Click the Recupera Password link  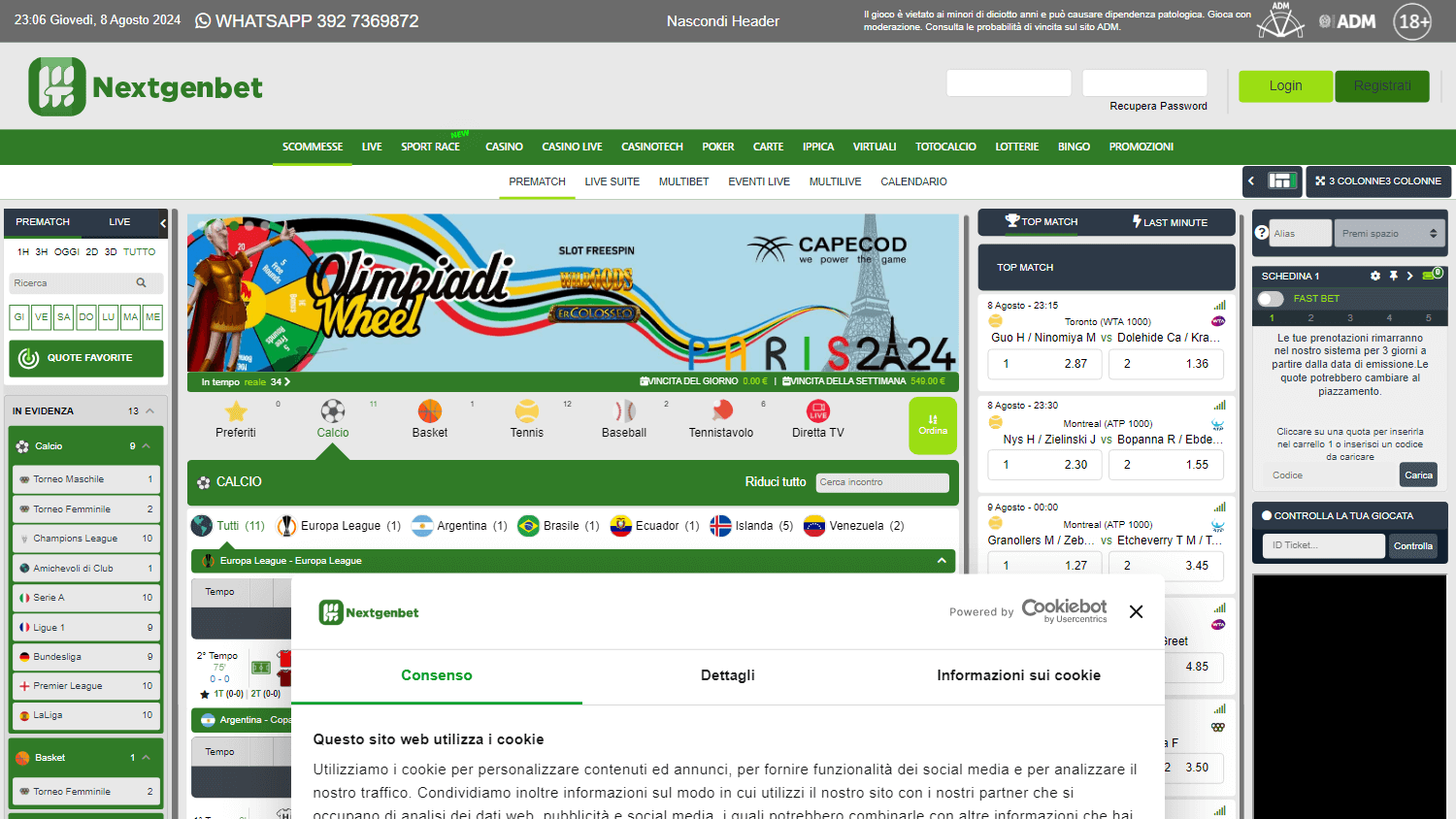(1159, 106)
